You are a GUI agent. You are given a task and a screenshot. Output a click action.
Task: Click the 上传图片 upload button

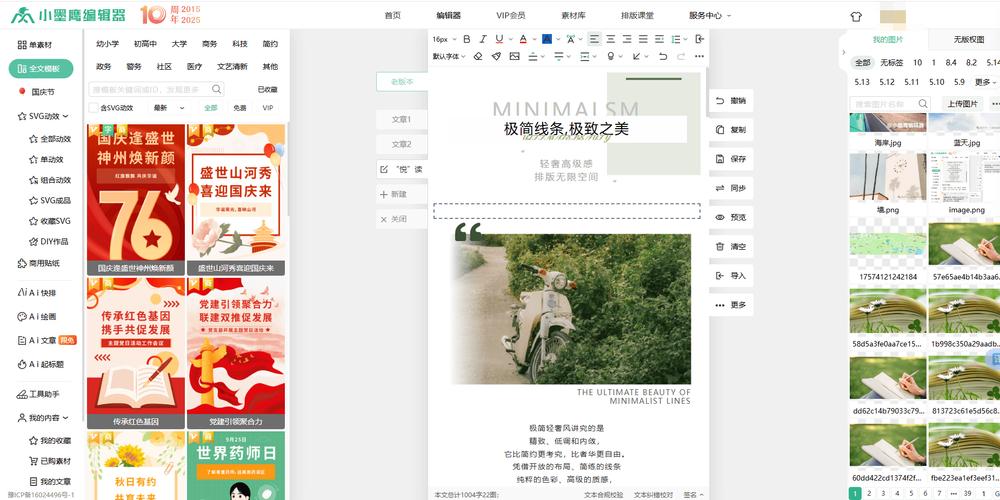pyautogui.click(x=961, y=104)
